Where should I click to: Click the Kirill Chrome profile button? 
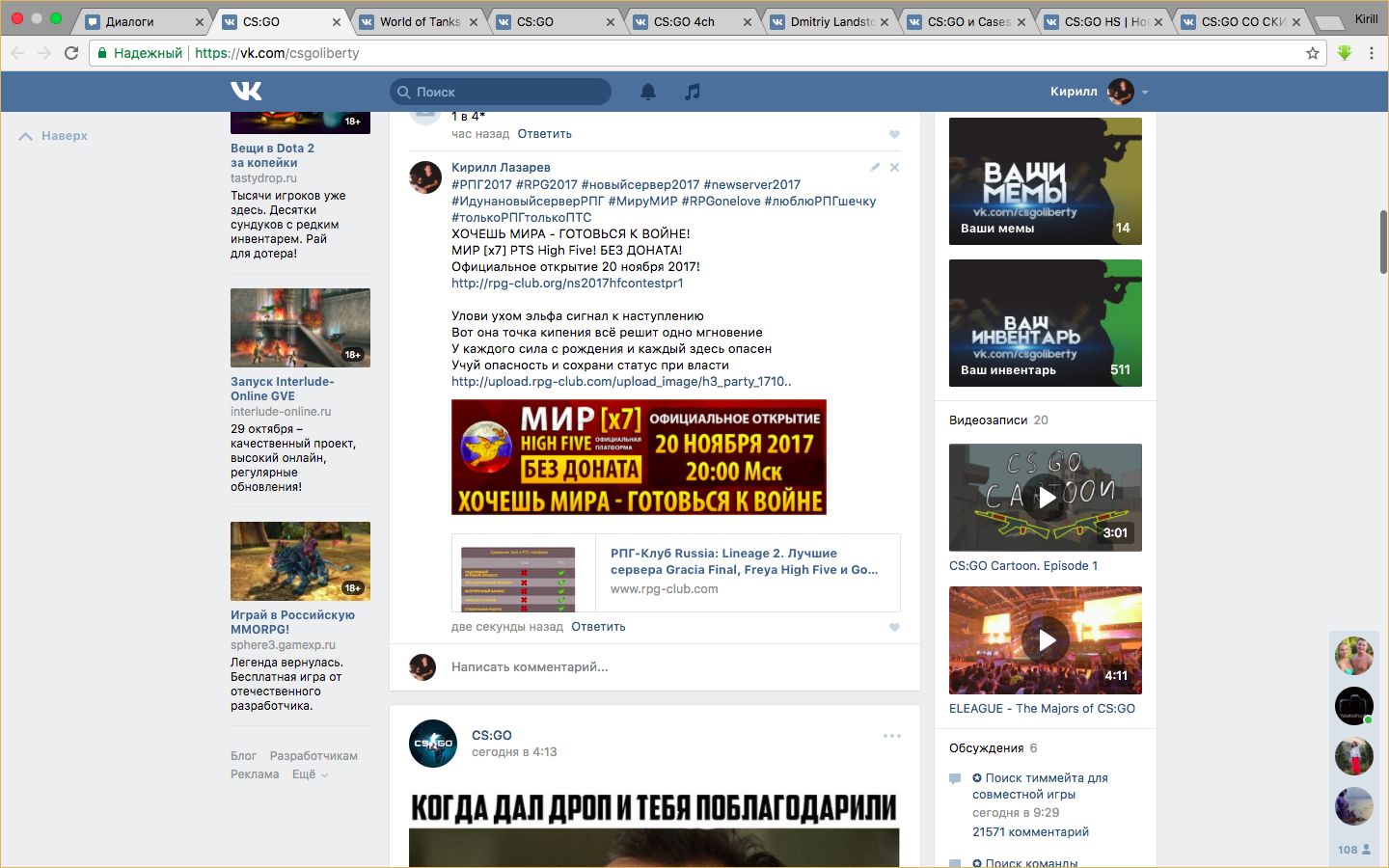tap(1366, 19)
